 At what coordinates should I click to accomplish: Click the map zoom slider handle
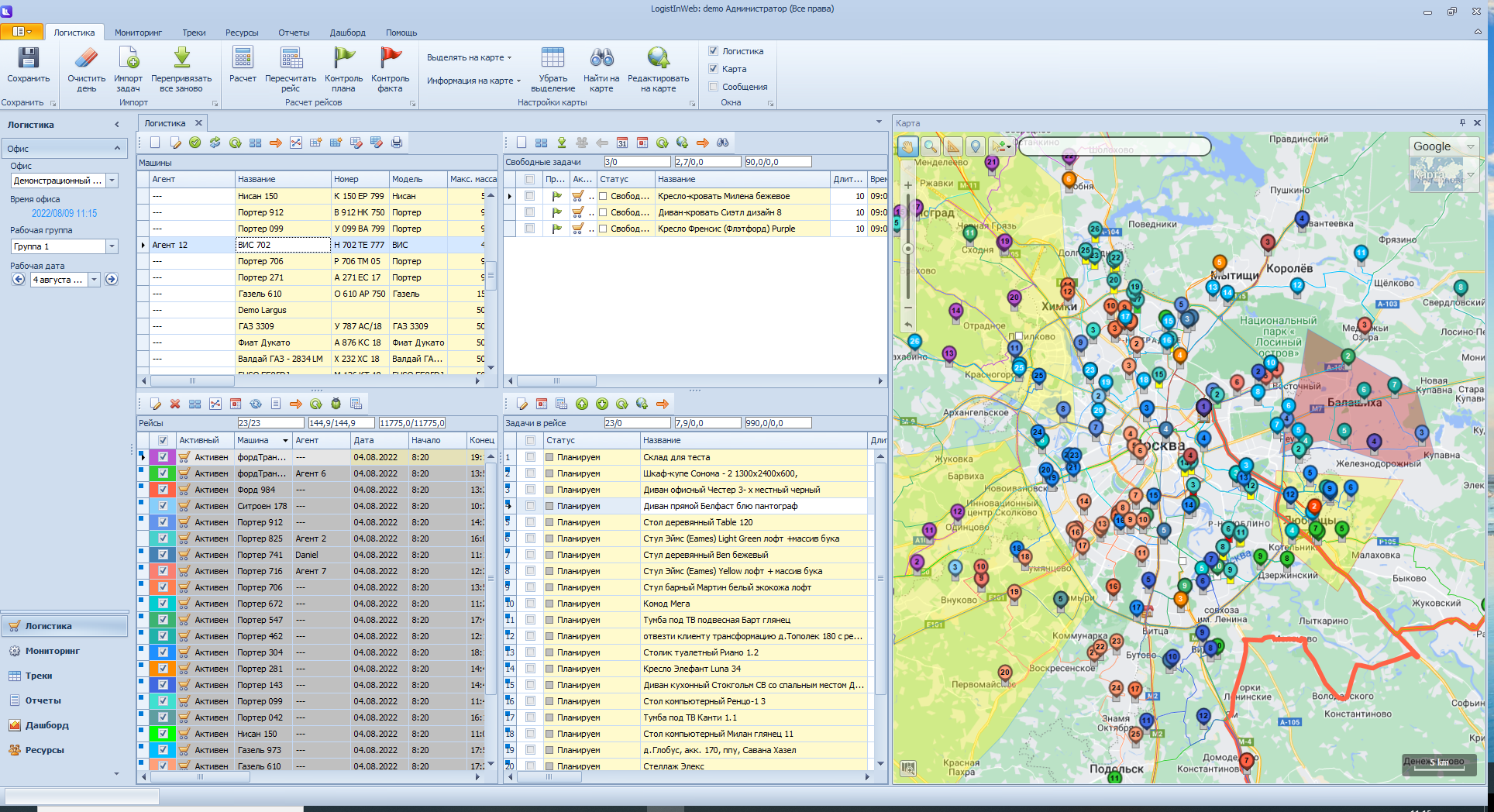click(908, 249)
